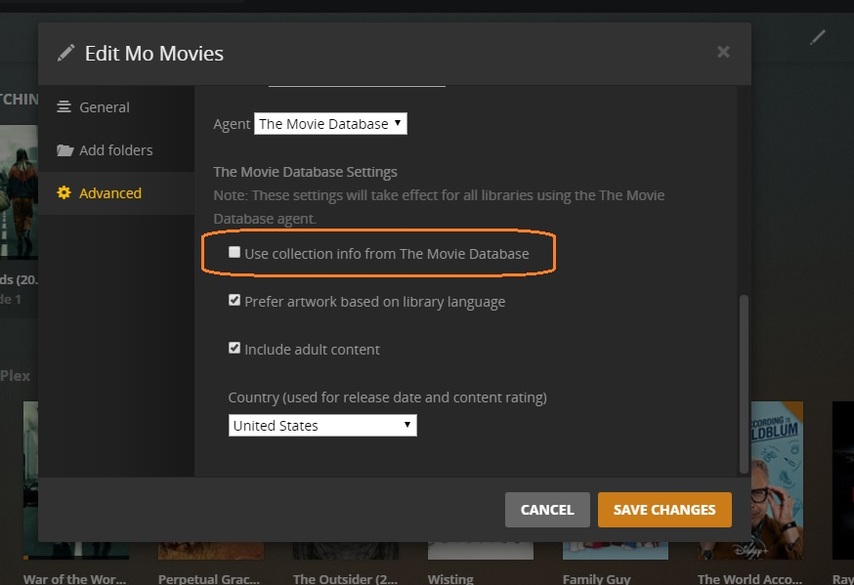Viewport: 854px width, 585px height.
Task: Click Save Changes
Action: [664, 510]
